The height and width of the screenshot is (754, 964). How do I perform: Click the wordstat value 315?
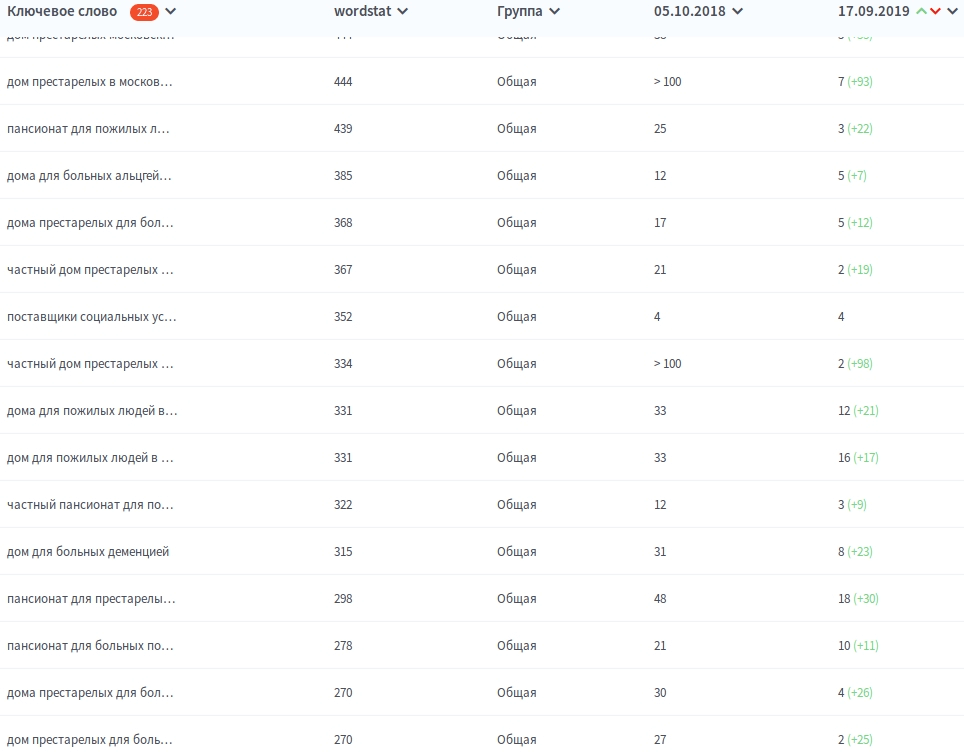pos(343,552)
